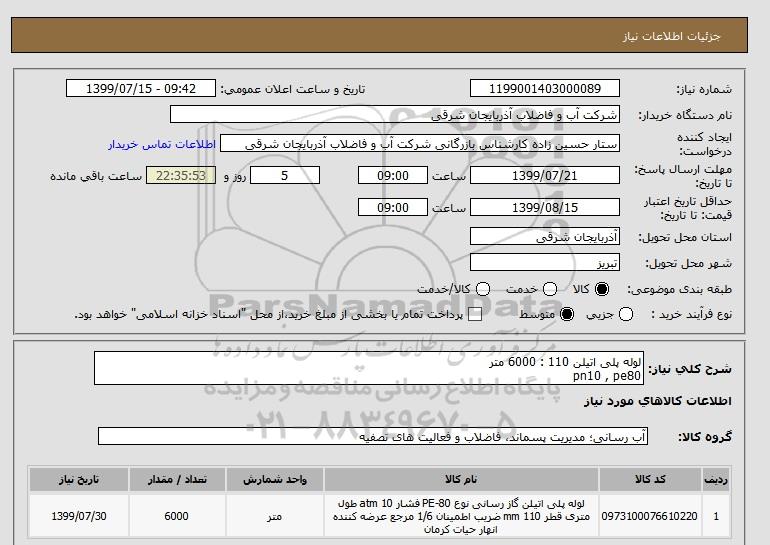Image resolution: width=770 pixels, height=545 pixels.
Task: Select the need date cell 1399/07/30
Action: pos(79,517)
